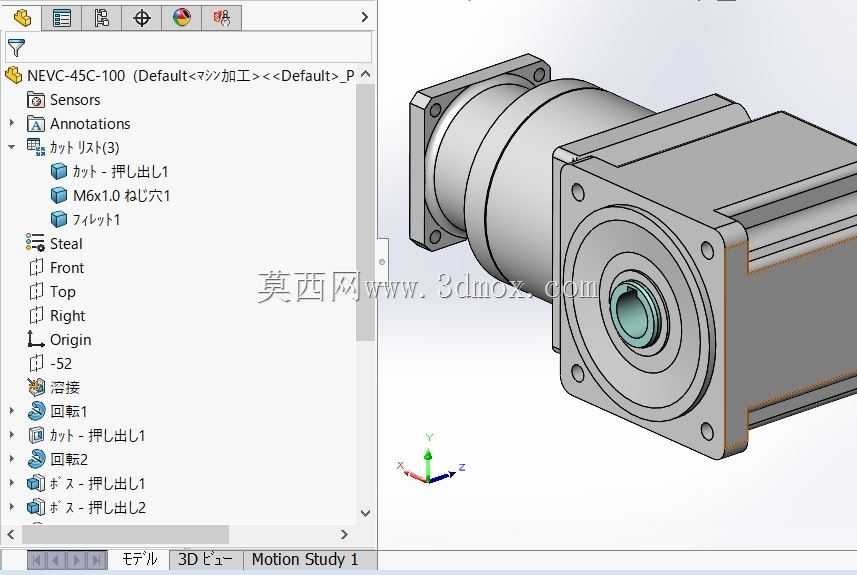
Task: Click the フィレット1 body cube icon
Action: (59, 219)
